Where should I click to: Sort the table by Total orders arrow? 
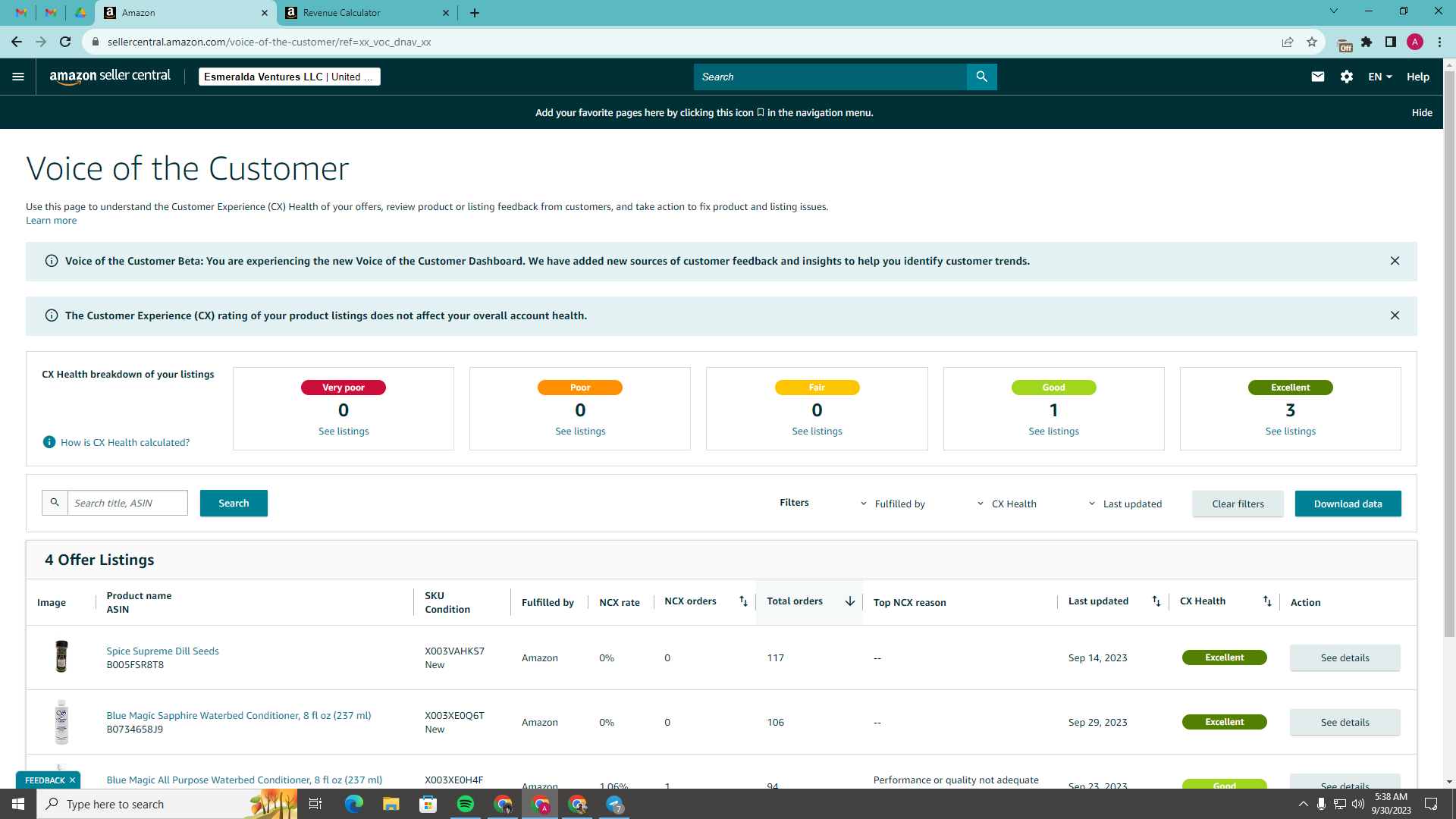tap(850, 601)
